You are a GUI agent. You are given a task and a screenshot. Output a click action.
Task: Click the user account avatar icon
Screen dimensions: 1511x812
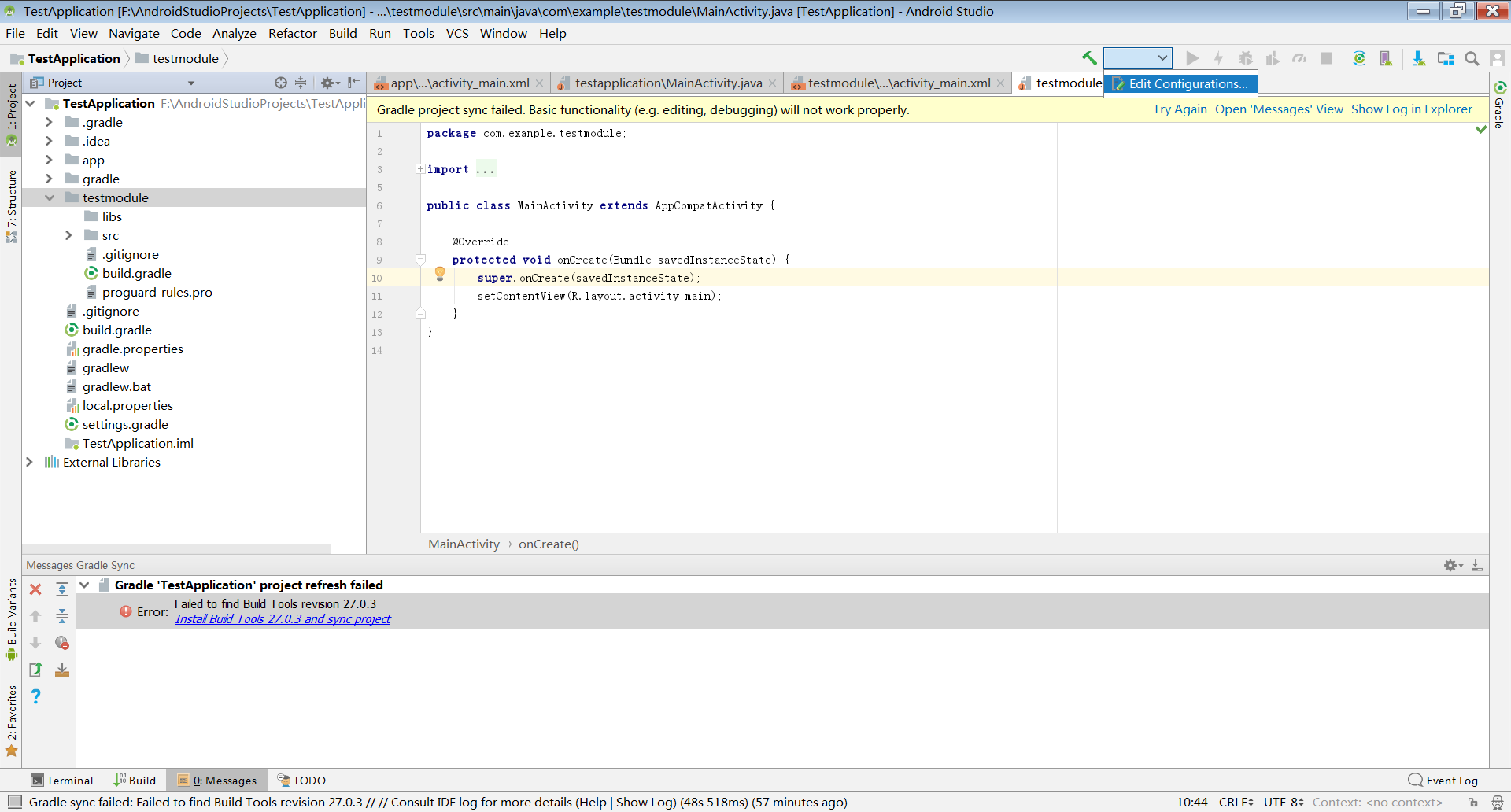(1498, 58)
